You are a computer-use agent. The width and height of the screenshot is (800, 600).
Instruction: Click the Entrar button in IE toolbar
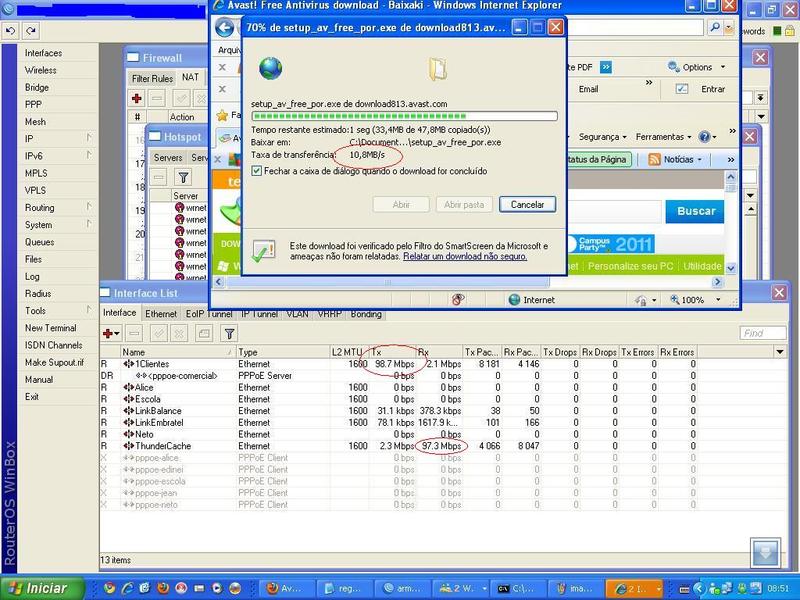(x=712, y=89)
